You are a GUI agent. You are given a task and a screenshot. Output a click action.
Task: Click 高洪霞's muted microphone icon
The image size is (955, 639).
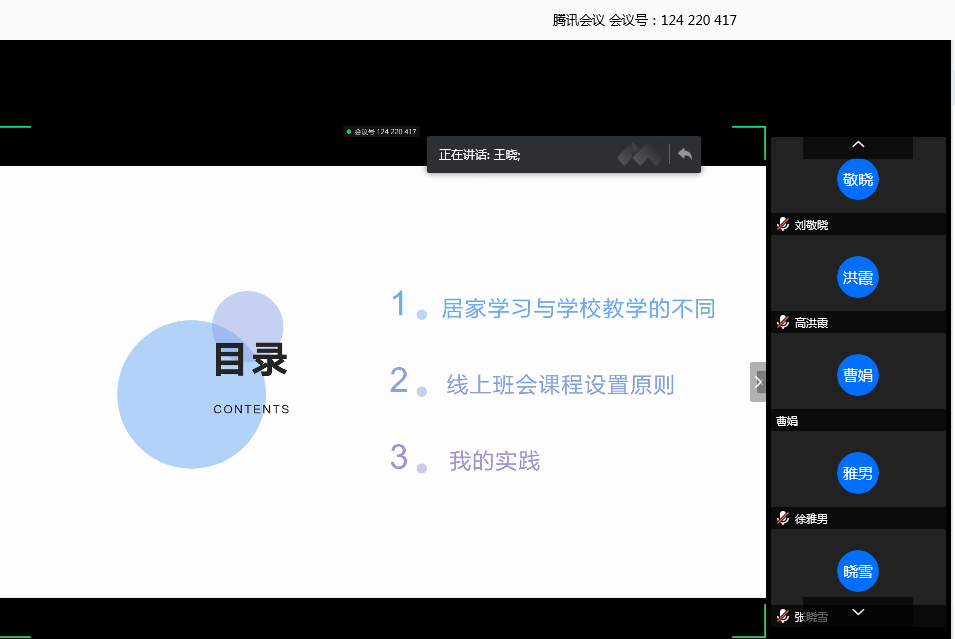(x=783, y=323)
